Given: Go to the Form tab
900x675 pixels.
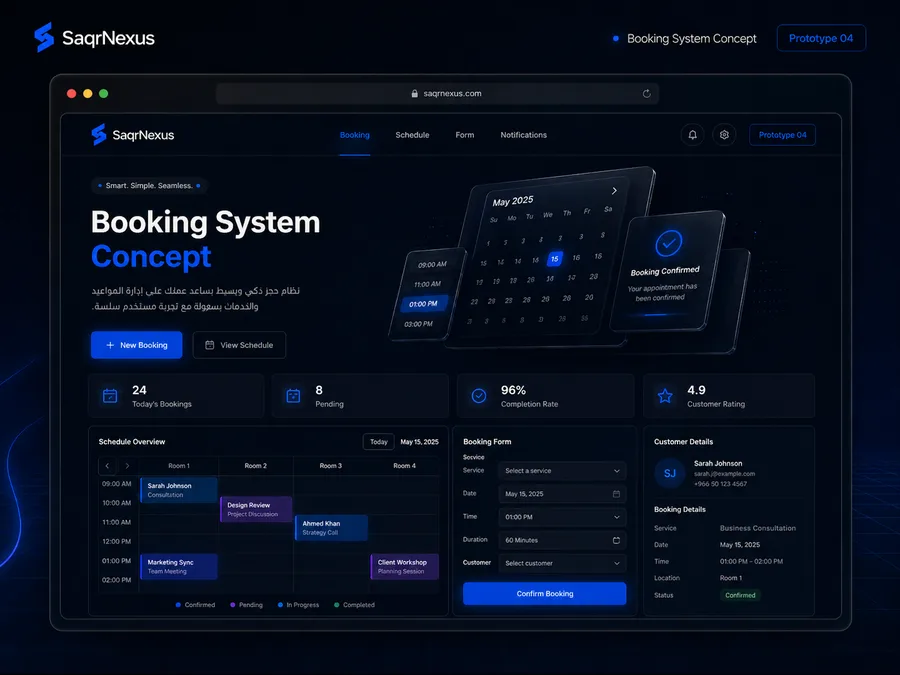Looking at the screenshot, I should tap(465, 135).
